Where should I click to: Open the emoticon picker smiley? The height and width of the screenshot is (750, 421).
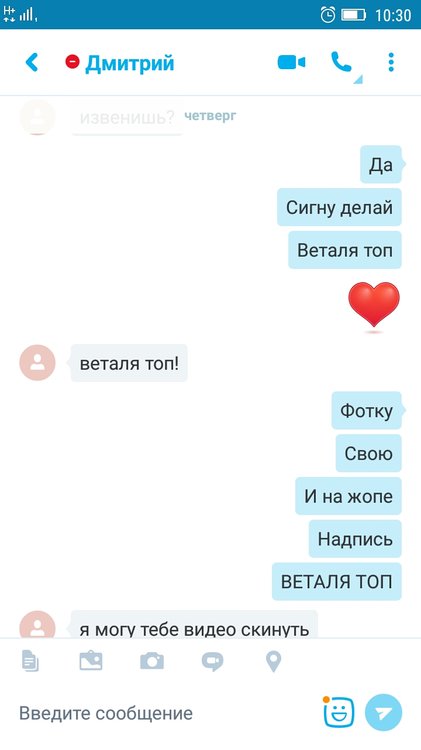(x=339, y=713)
